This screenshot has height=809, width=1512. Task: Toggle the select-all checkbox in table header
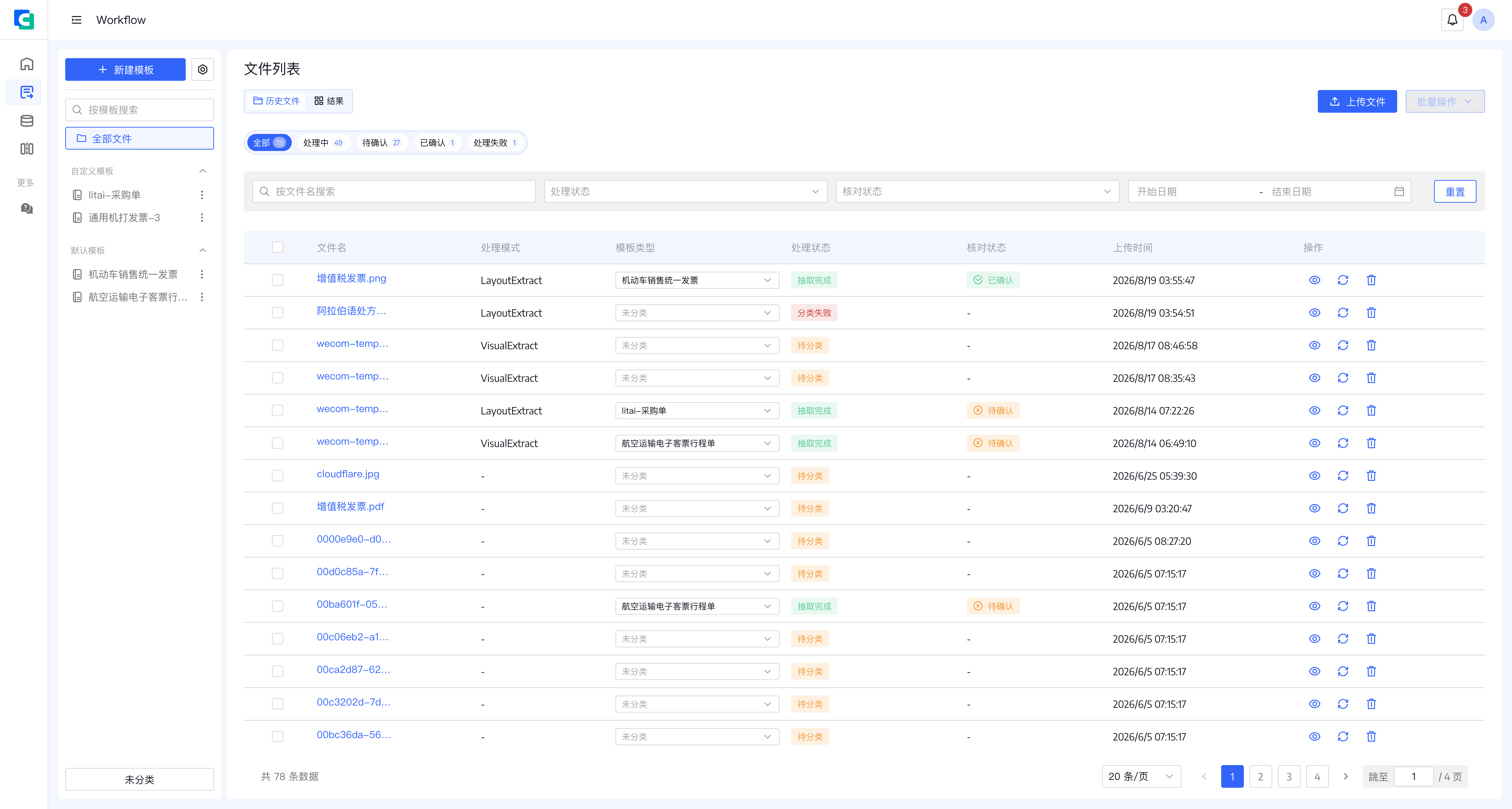click(278, 247)
